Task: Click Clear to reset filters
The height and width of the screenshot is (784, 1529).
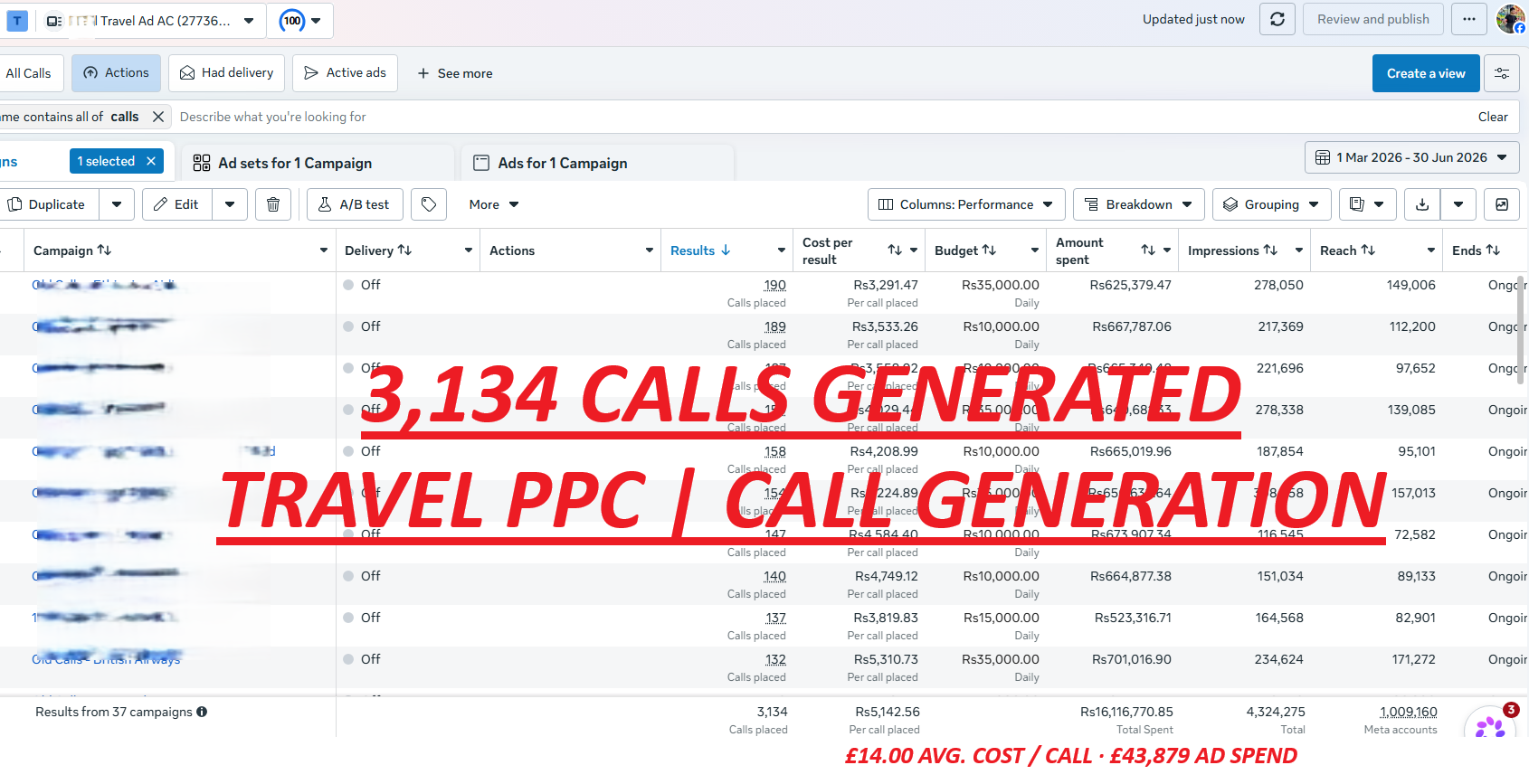Action: tap(1493, 117)
